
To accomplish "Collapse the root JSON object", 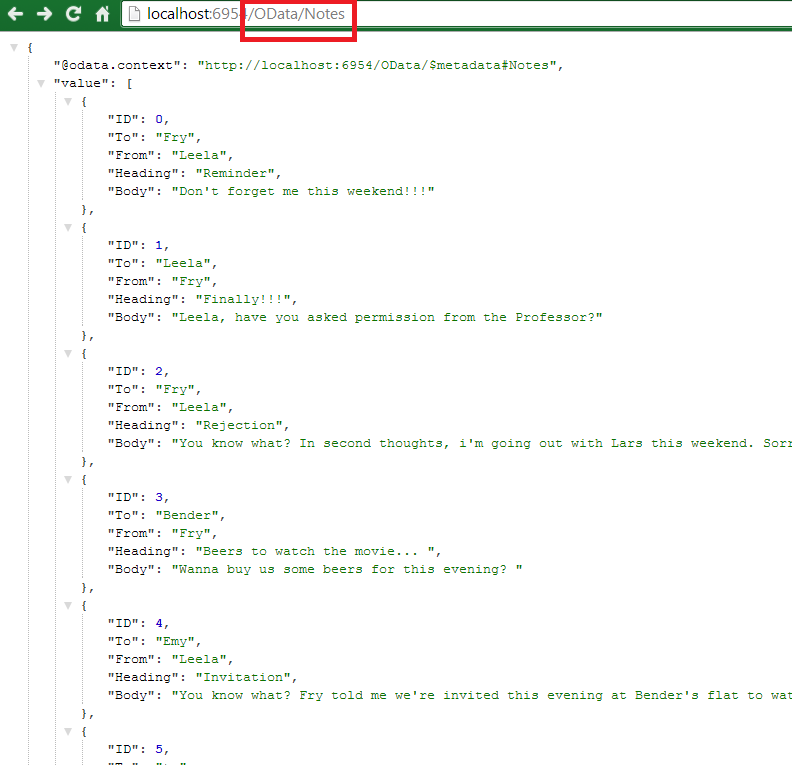I will point(14,47).
